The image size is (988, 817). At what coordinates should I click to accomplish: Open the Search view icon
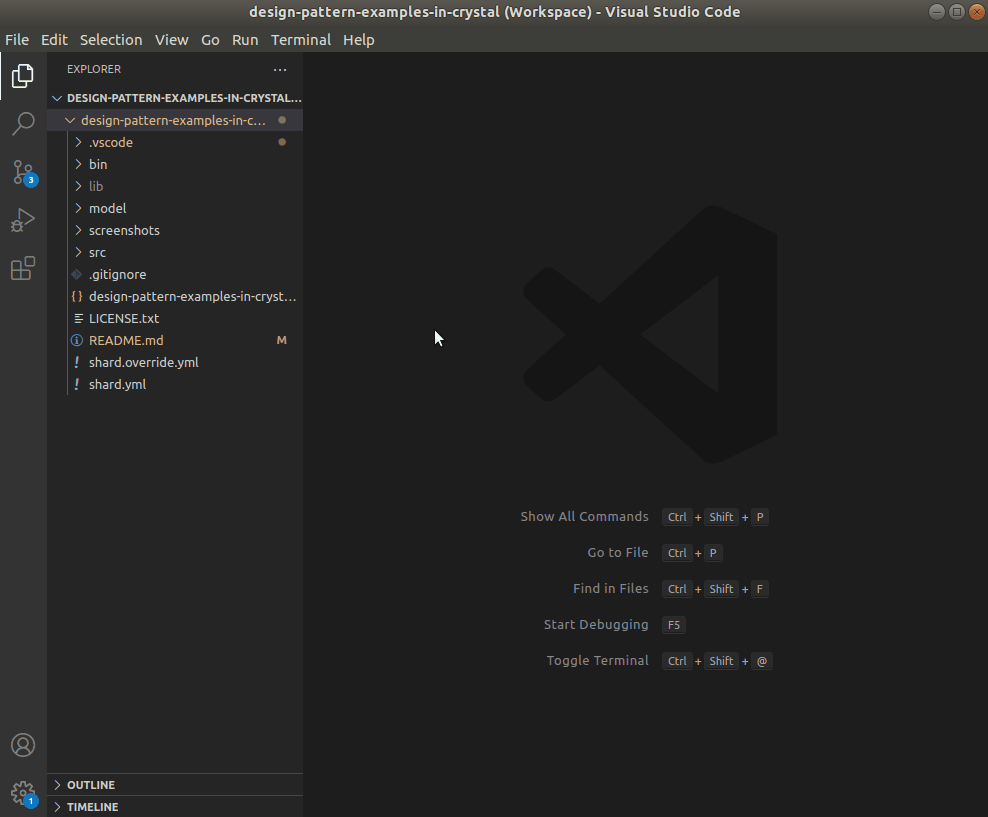23,124
